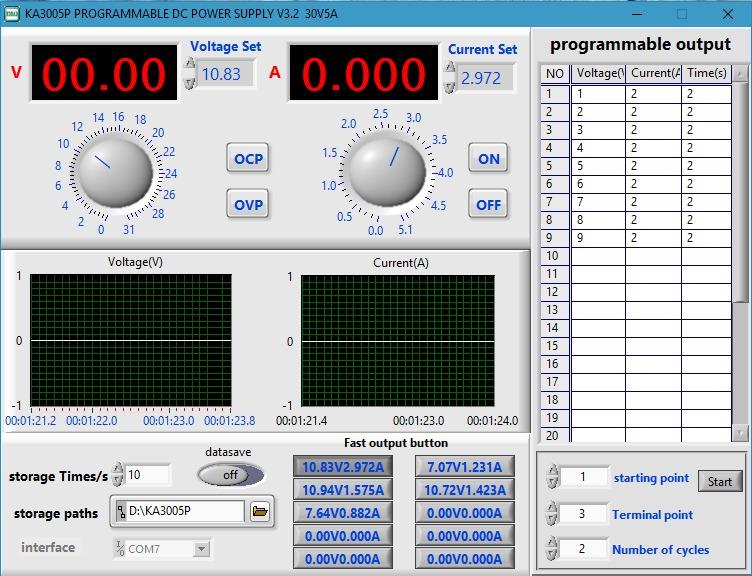The image size is (752, 576).
Task: Toggle the OVP over-voltage protection button
Action: pos(248,205)
